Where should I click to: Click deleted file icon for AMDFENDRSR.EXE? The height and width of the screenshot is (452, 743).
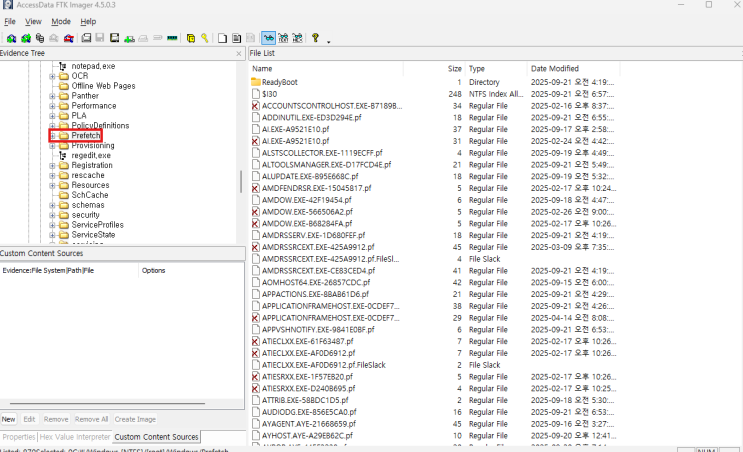pyautogui.click(x=256, y=188)
